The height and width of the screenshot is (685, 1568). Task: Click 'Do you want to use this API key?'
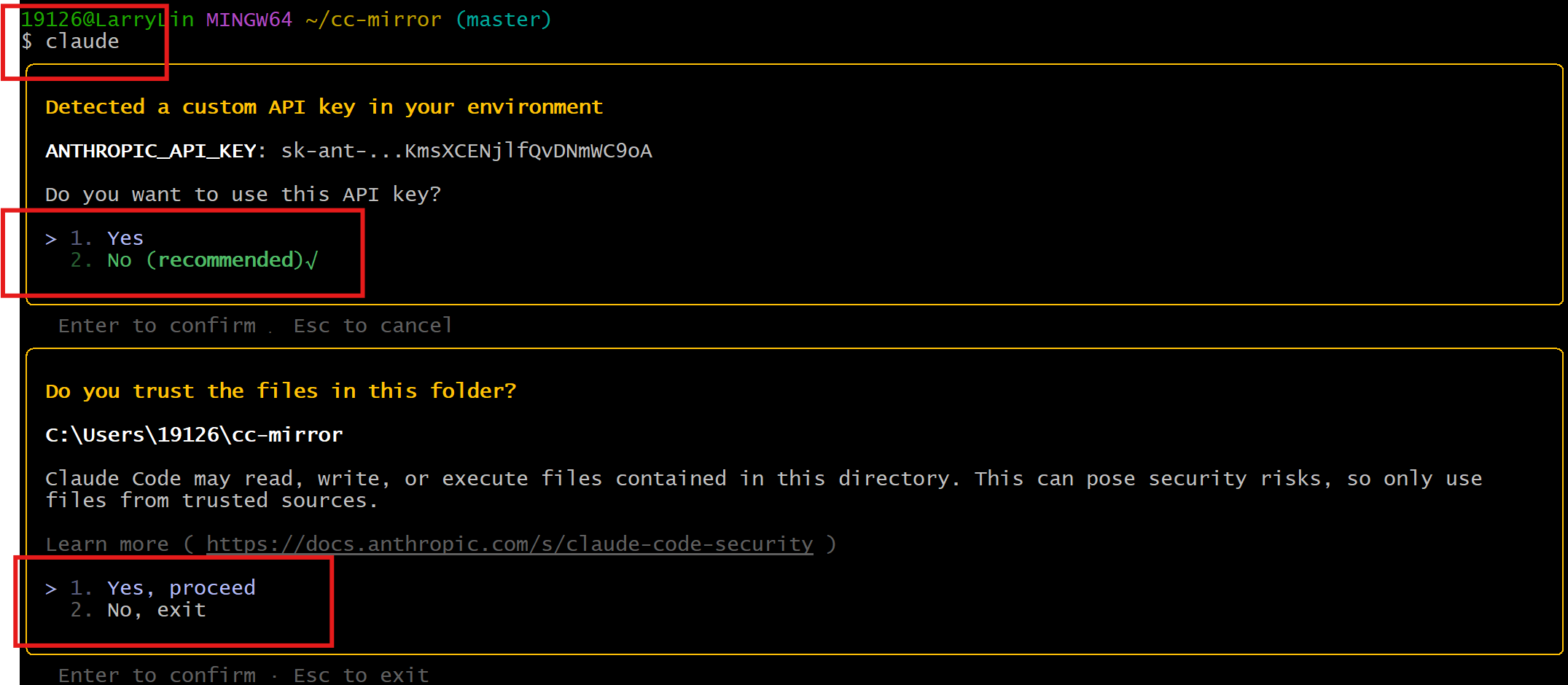(x=243, y=195)
